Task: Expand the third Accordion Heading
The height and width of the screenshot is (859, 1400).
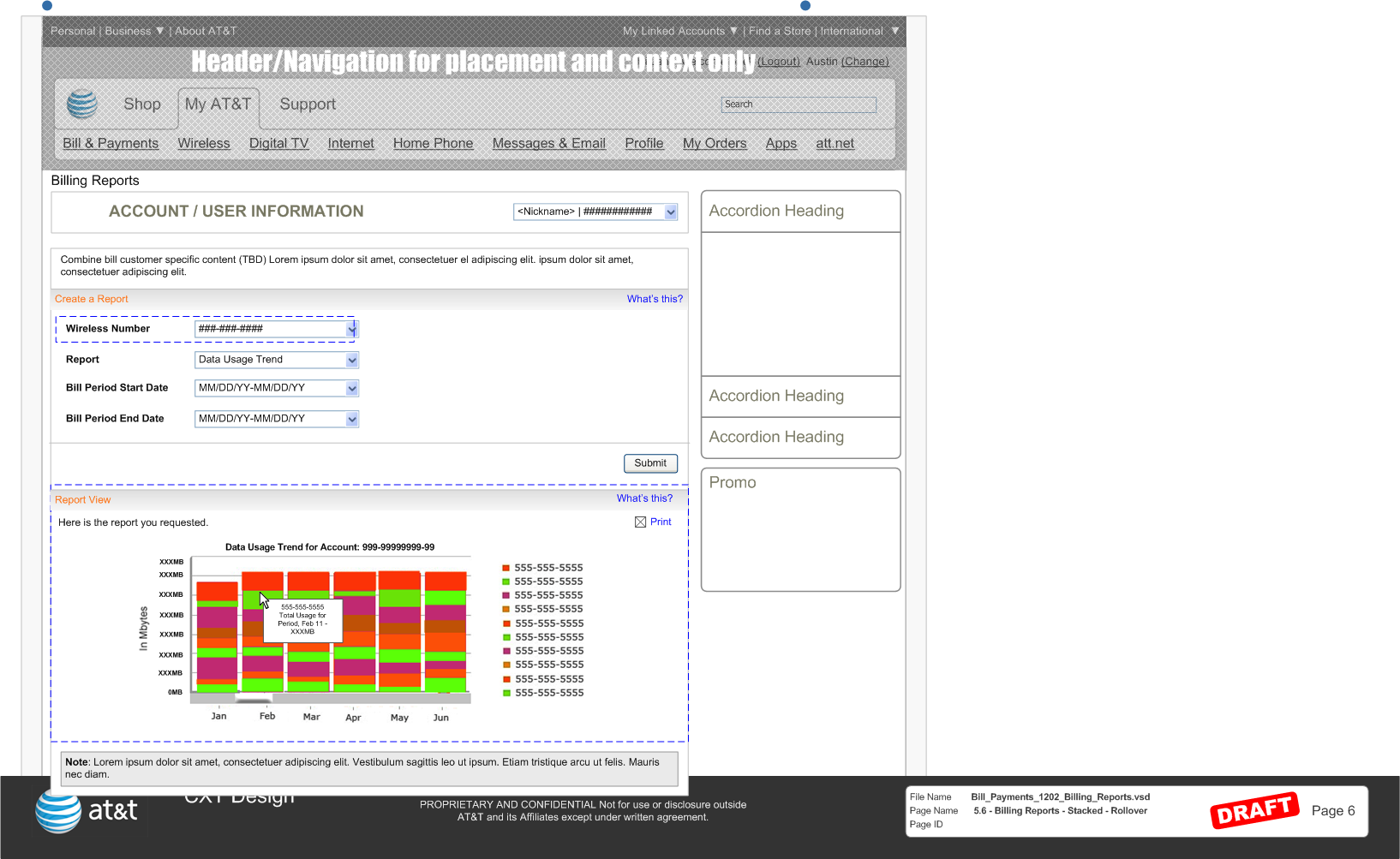Action: pos(800,438)
